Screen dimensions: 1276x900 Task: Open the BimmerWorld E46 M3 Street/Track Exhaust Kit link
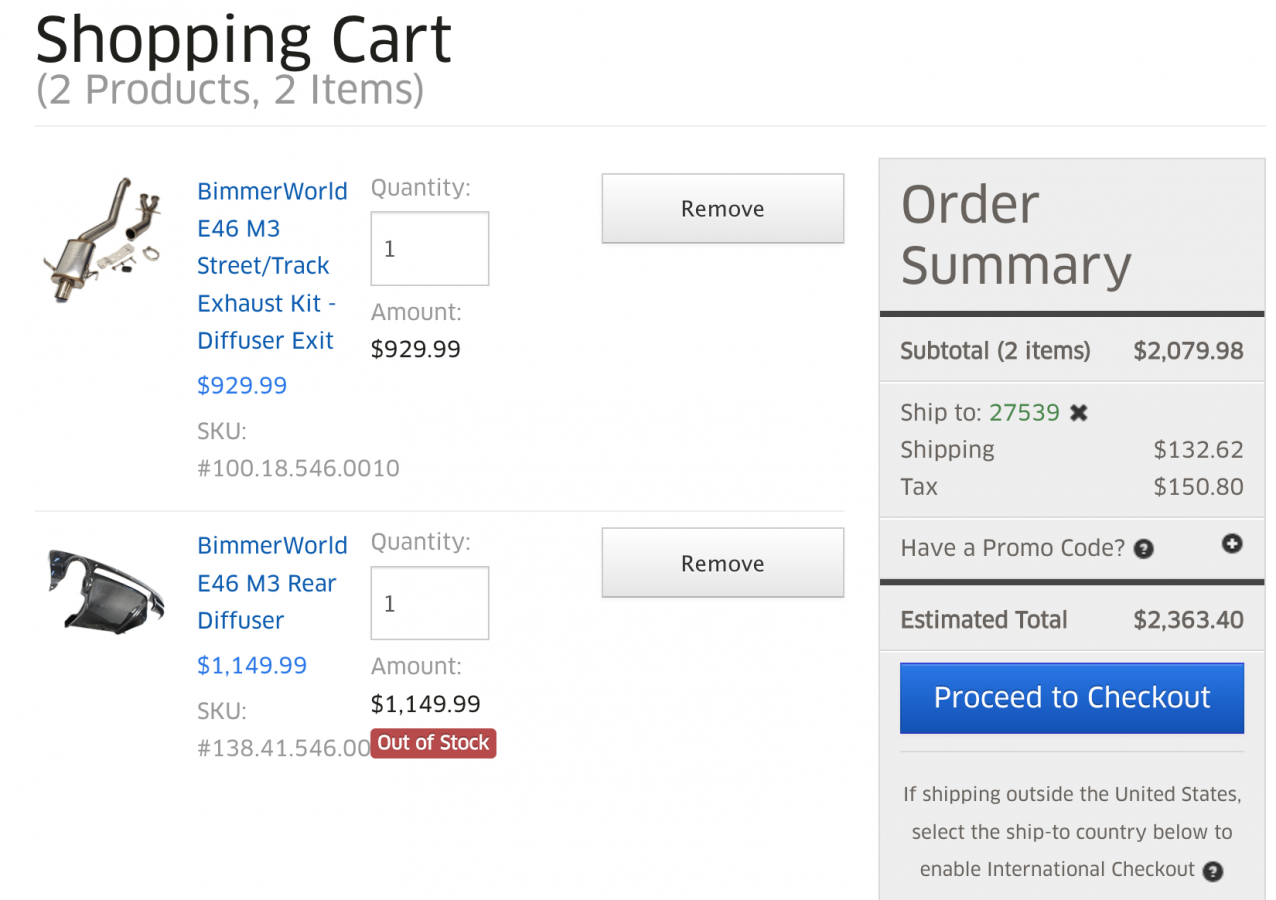tap(272, 266)
